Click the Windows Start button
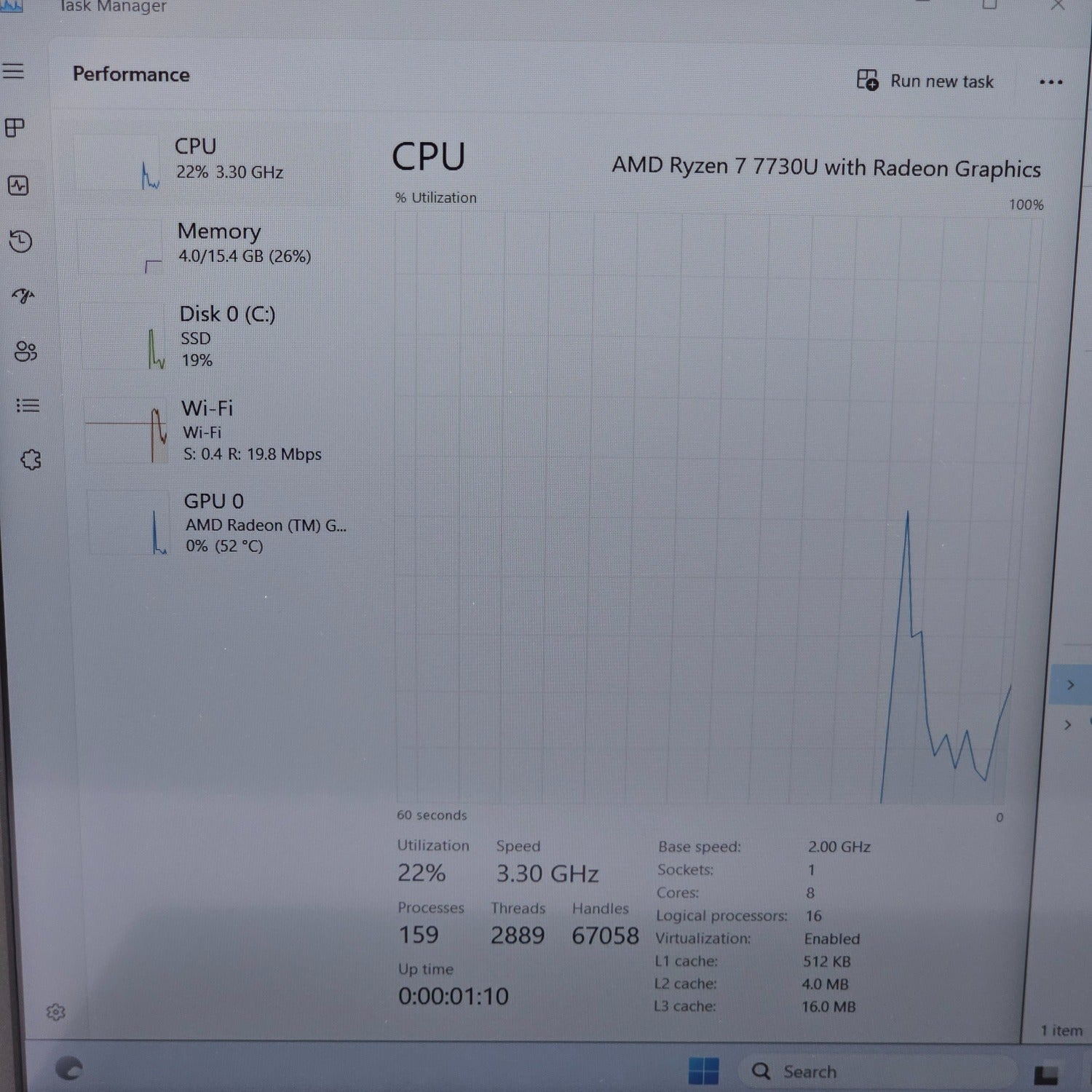 [x=703, y=1071]
